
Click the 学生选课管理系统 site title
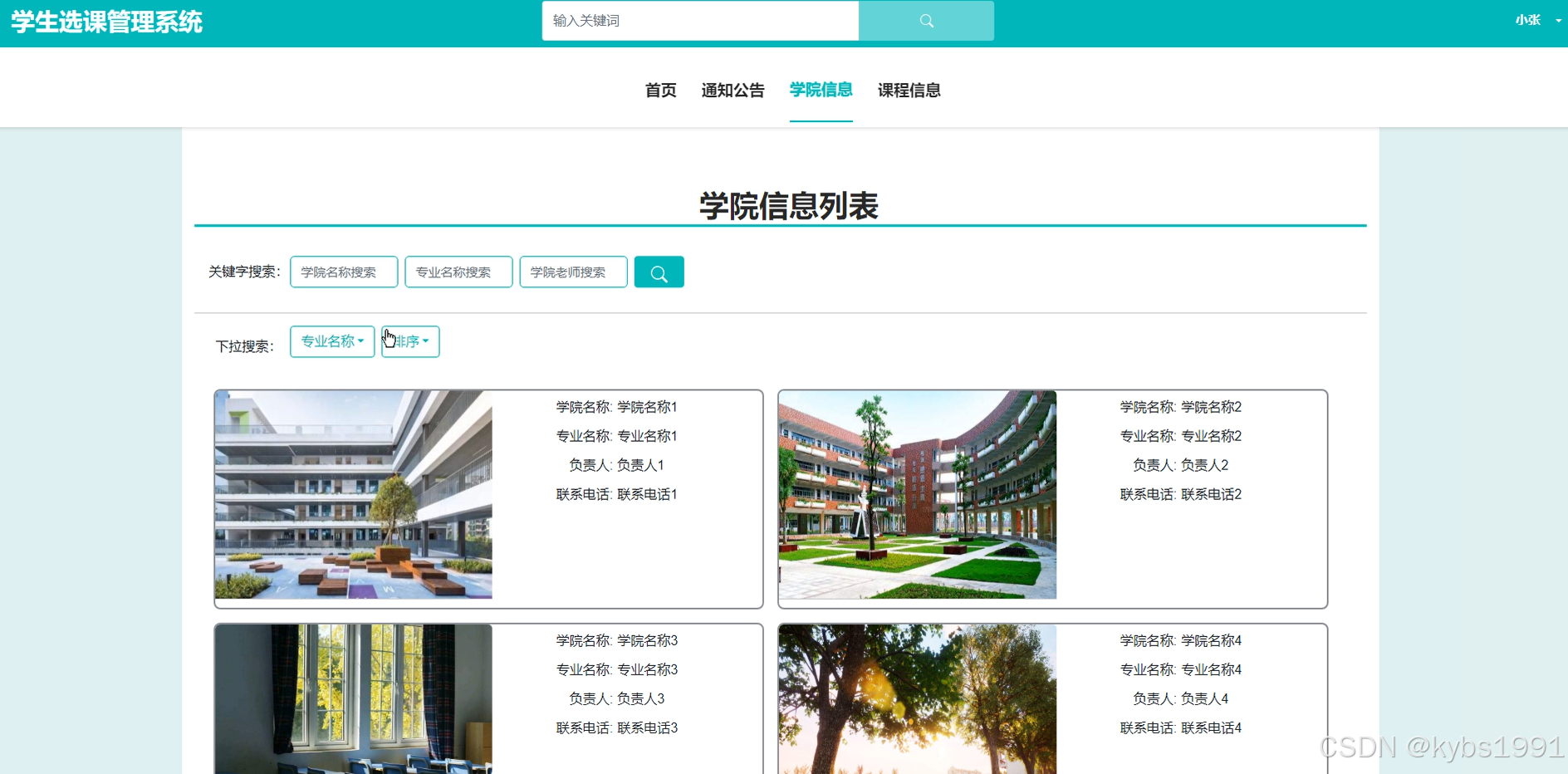coord(106,22)
